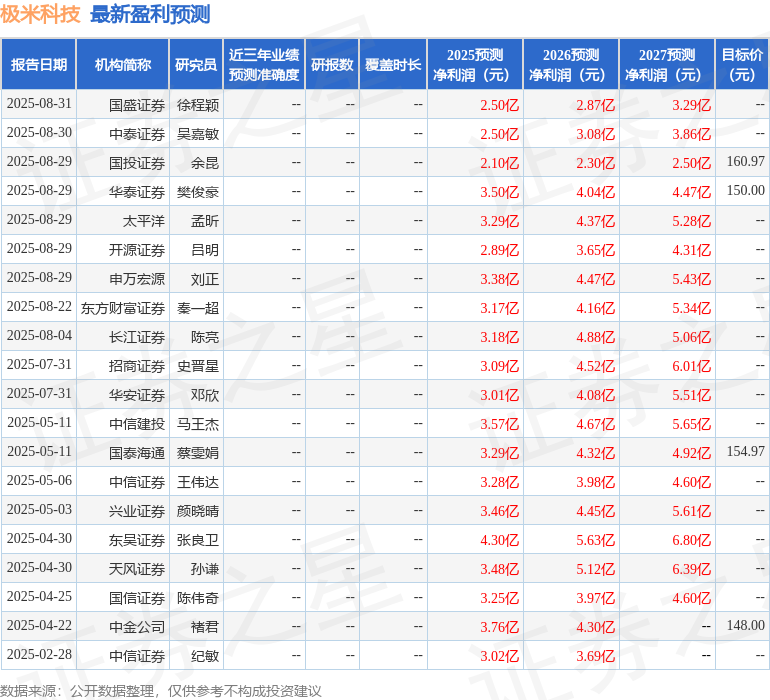Click the 2026预测净利润 column header
The height and width of the screenshot is (700, 770).
tap(571, 64)
